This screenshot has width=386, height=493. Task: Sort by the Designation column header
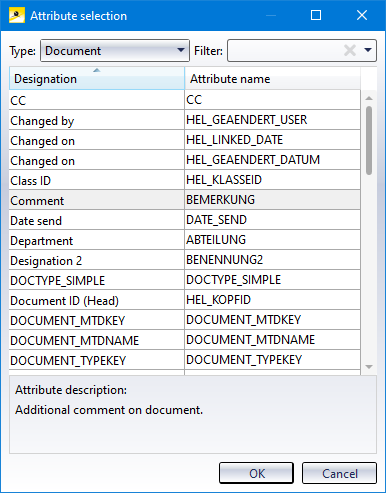[x=97, y=79]
